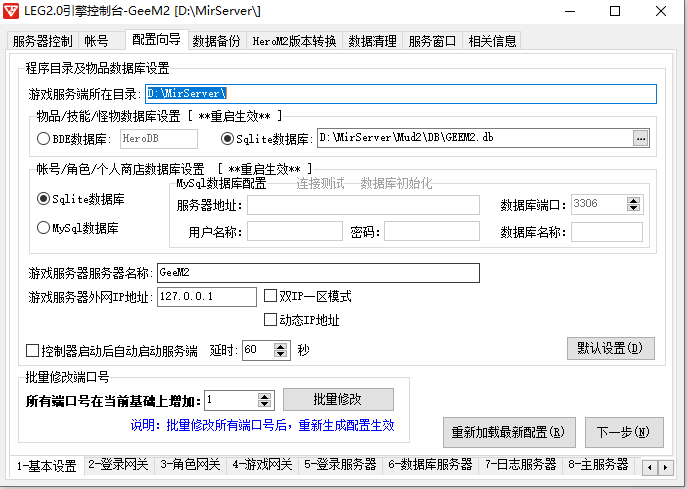Decrease the port increment spinner value
This screenshot has height=489, width=687.
pyautogui.click(x=265, y=404)
